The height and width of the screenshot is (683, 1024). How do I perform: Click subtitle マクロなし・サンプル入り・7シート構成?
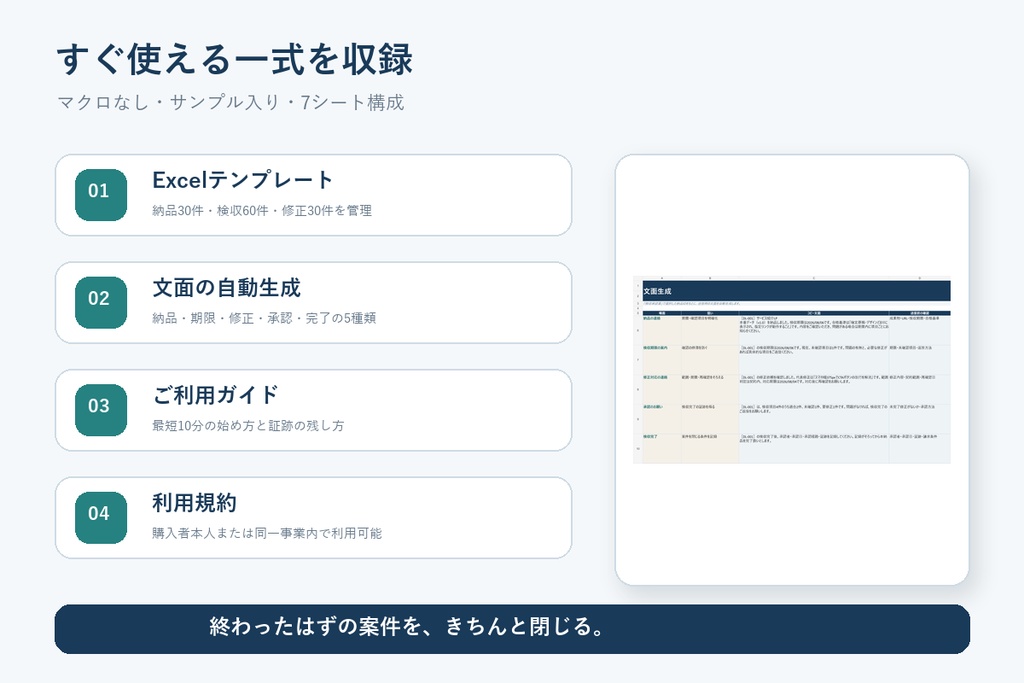(x=231, y=103)
